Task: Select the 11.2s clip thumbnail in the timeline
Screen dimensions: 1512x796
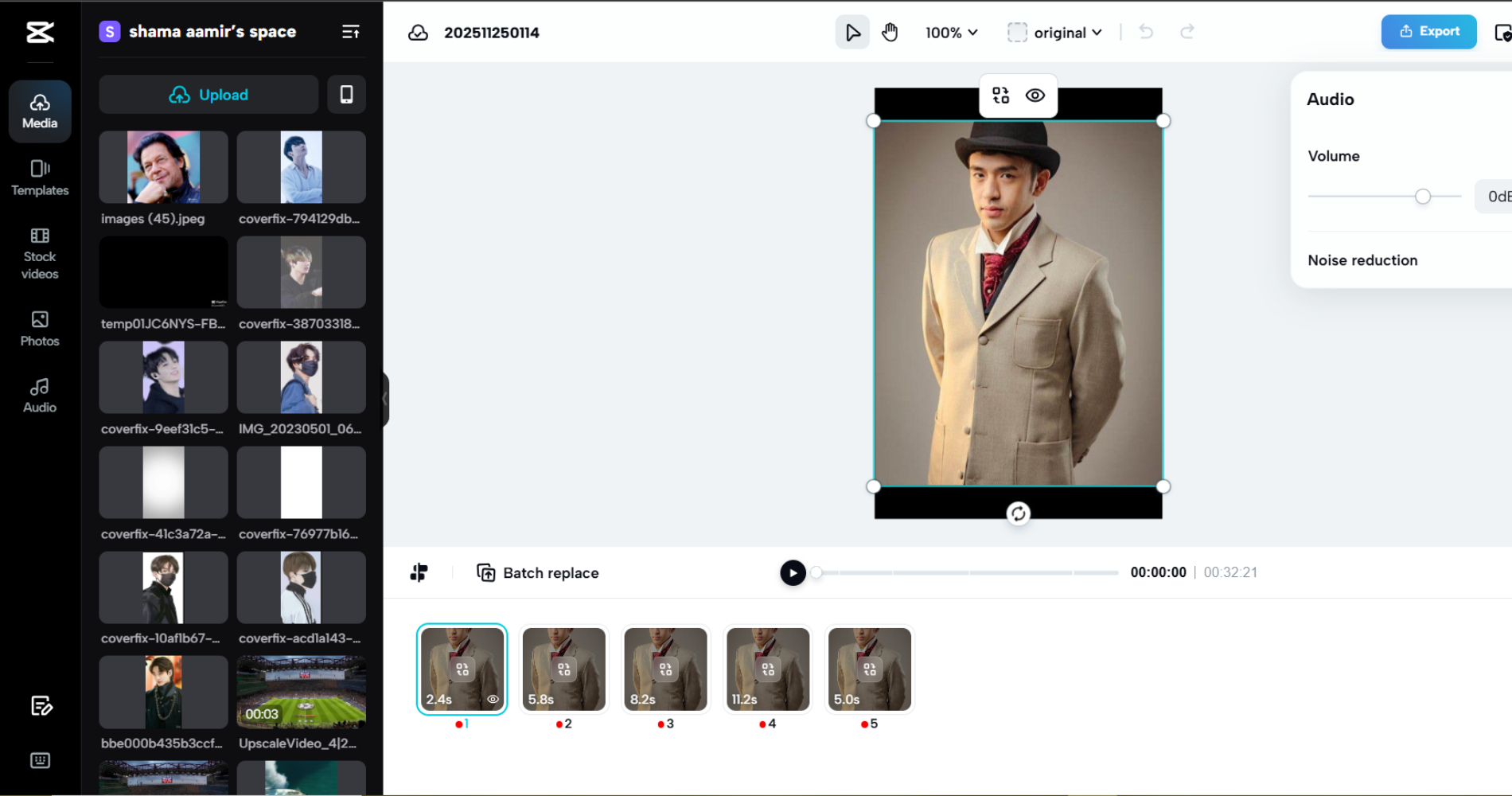Action: tap(767, 669)
